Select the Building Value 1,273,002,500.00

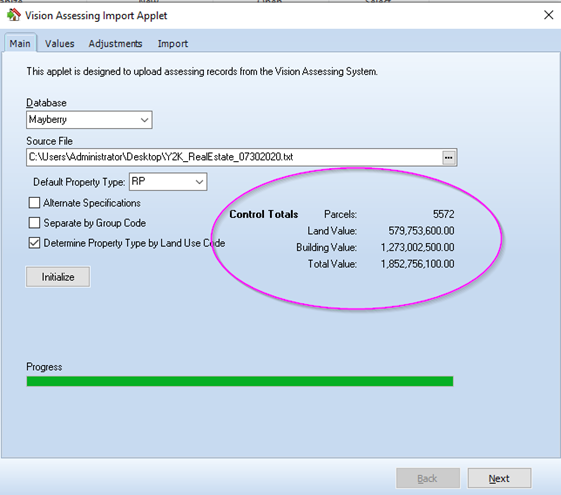click(418, 247)
